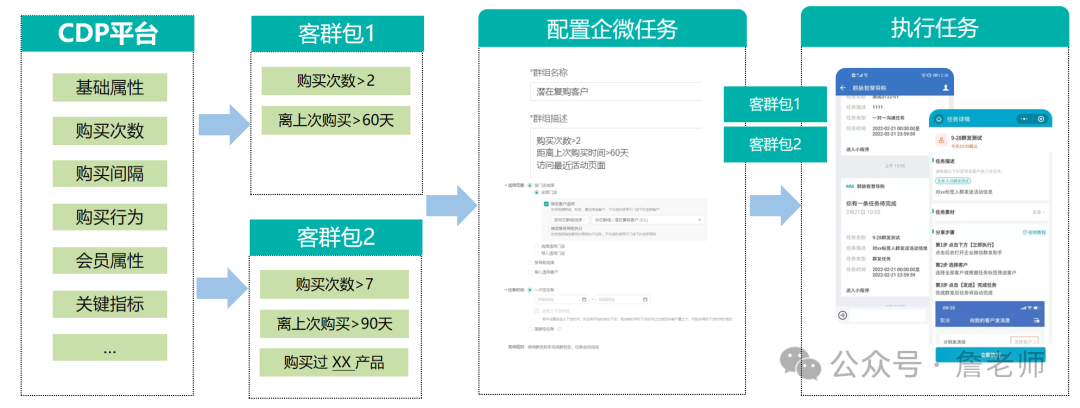Click the 购买次数>2 condition box
1080x408 pixels.
pyautogui.click(x=336, y=81)
